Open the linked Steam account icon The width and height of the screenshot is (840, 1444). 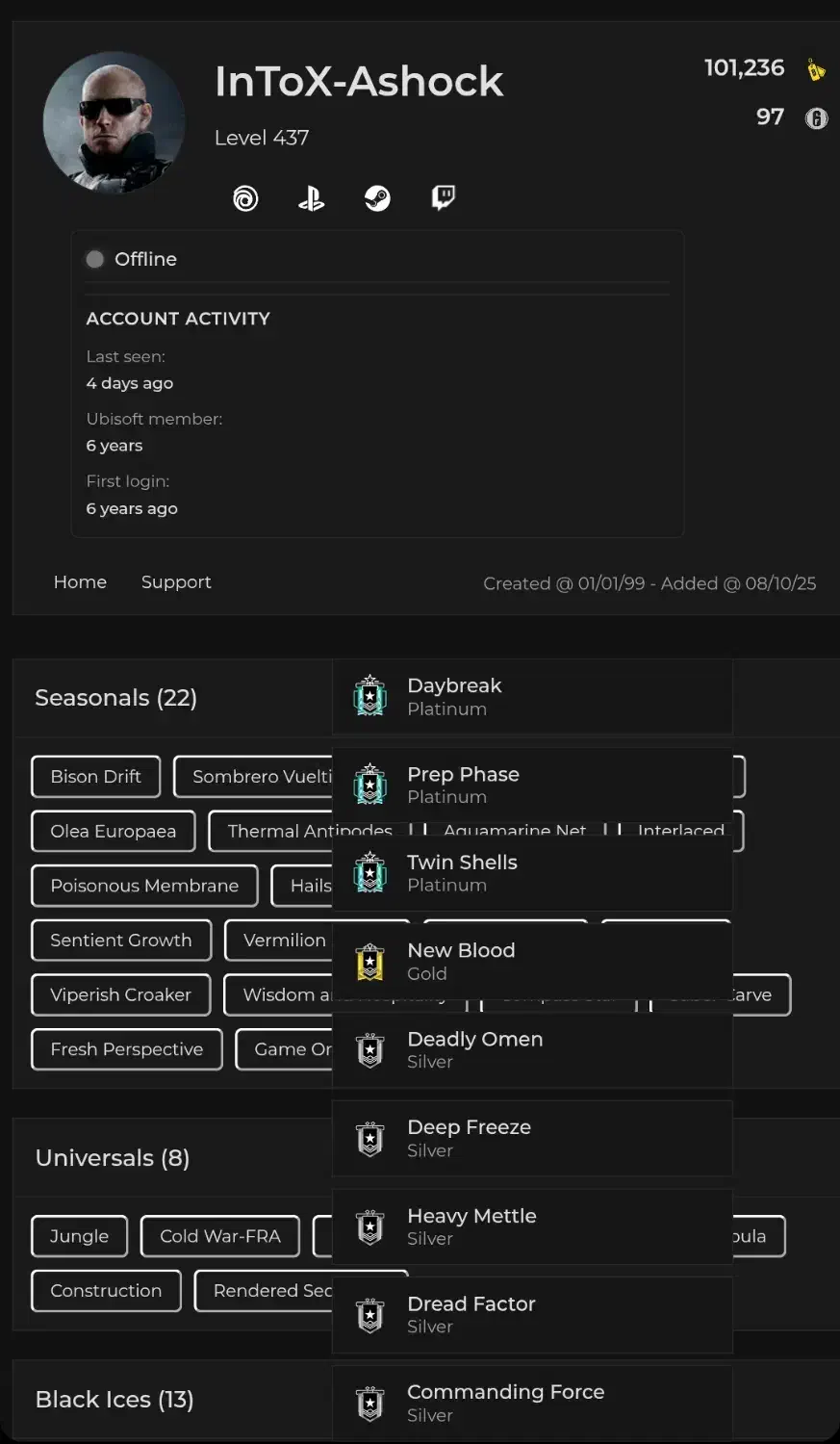click(377, 198)
